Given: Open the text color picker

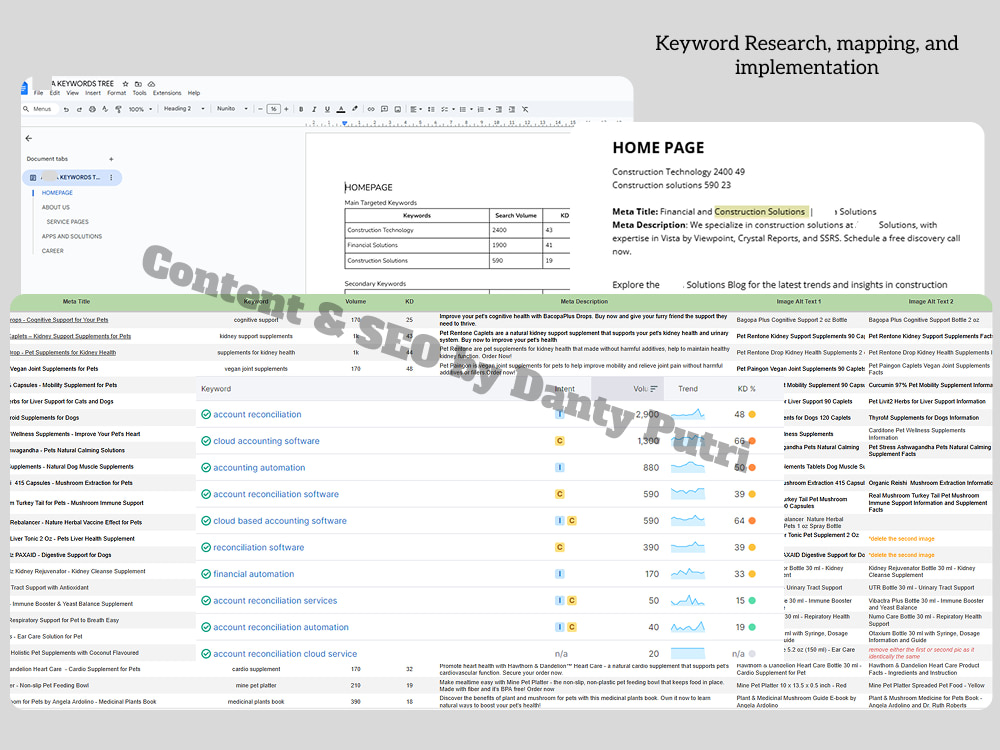Looking at the screenshot, I should (x=341, y=109).
